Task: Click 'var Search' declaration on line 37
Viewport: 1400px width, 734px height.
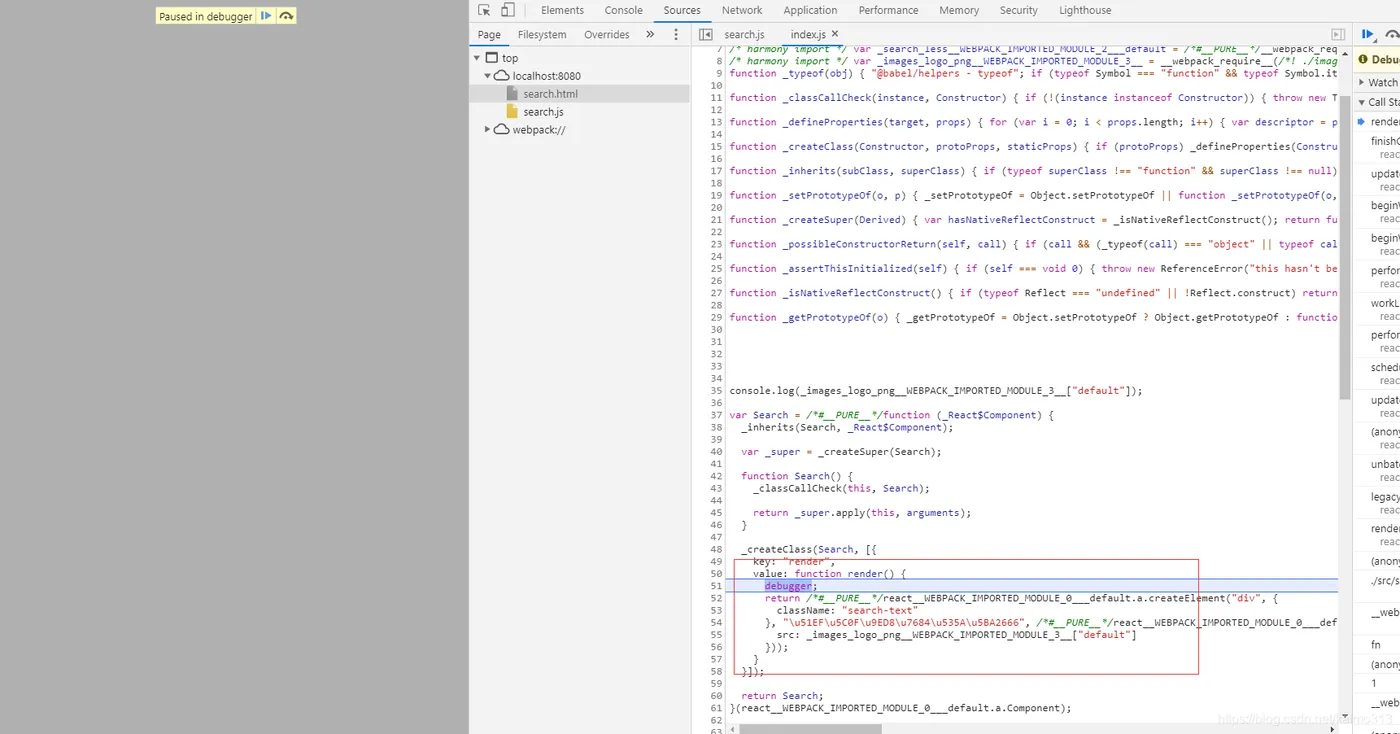Action: pyautogui.click(x=759, y=415)
